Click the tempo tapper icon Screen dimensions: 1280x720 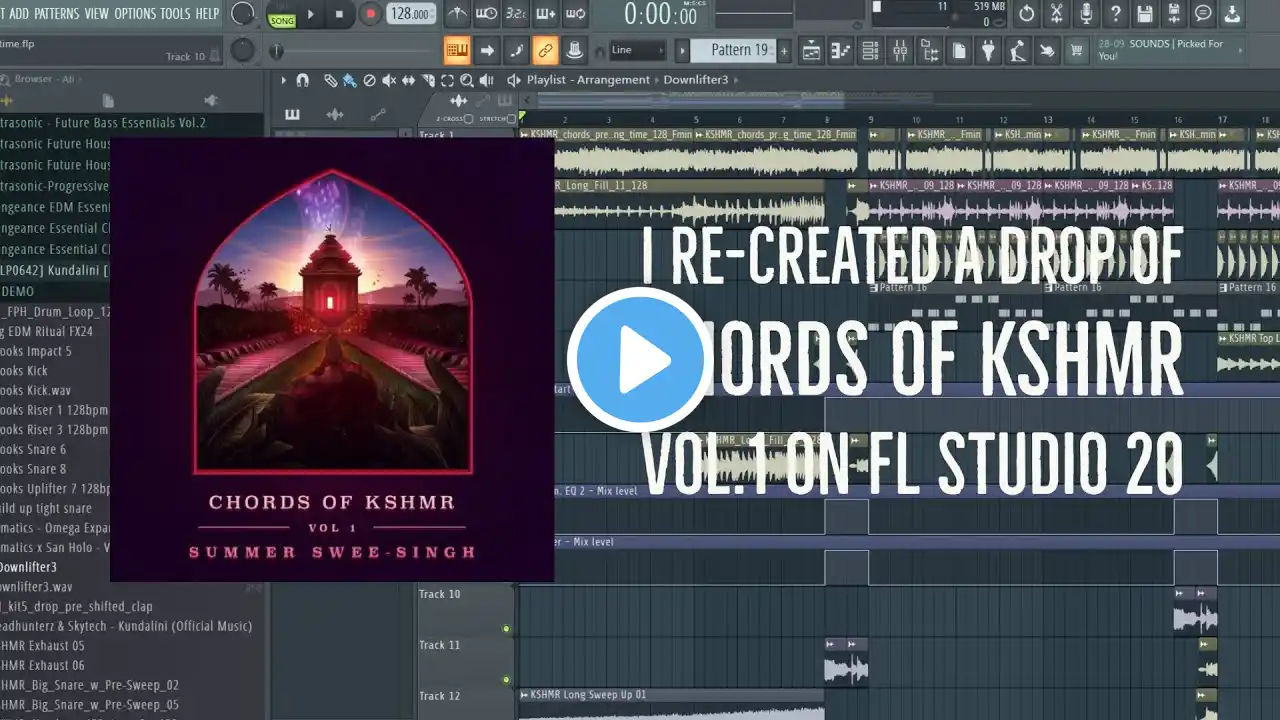(1018, 51)
